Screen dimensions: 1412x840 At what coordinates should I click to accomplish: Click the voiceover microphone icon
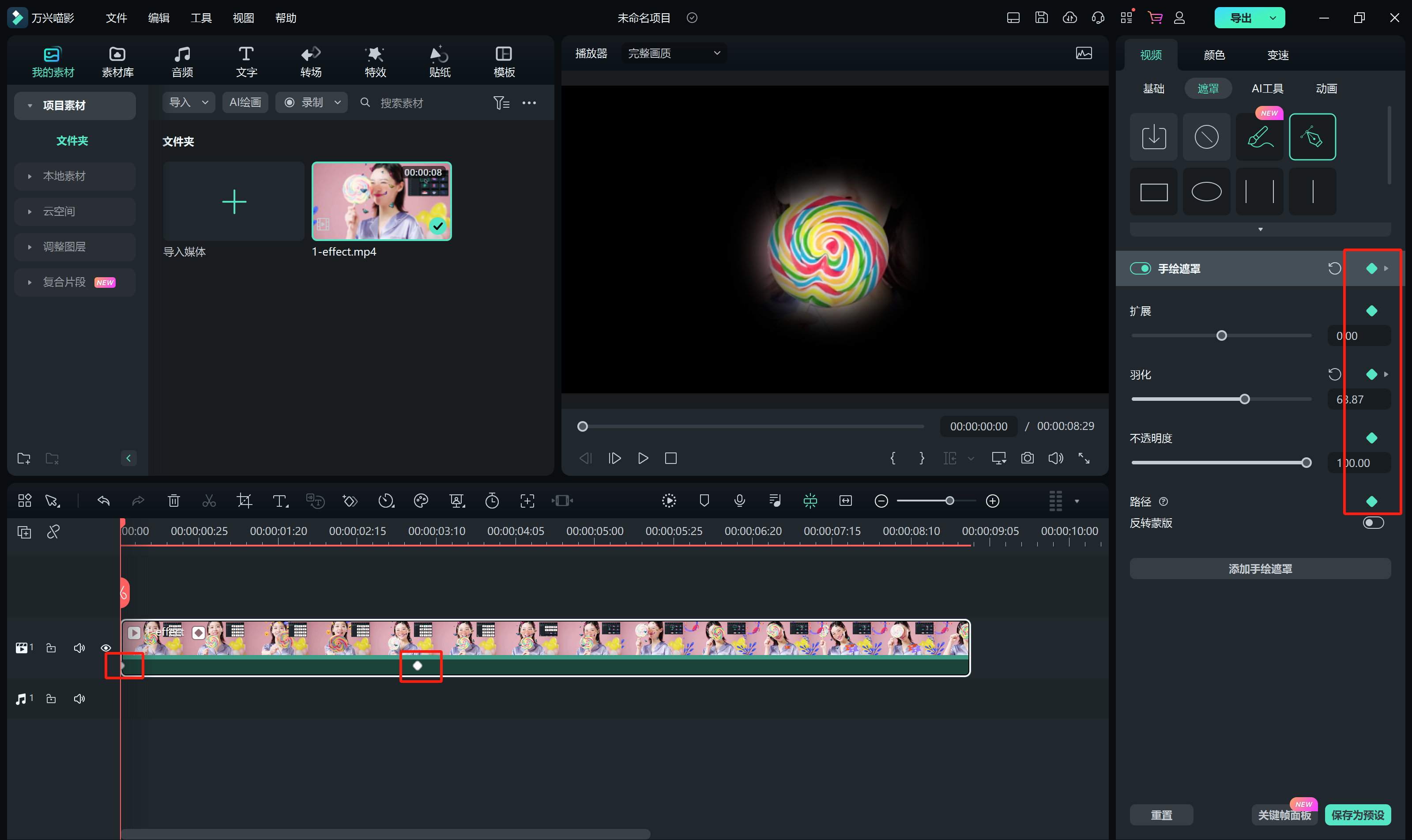(739, 501)
